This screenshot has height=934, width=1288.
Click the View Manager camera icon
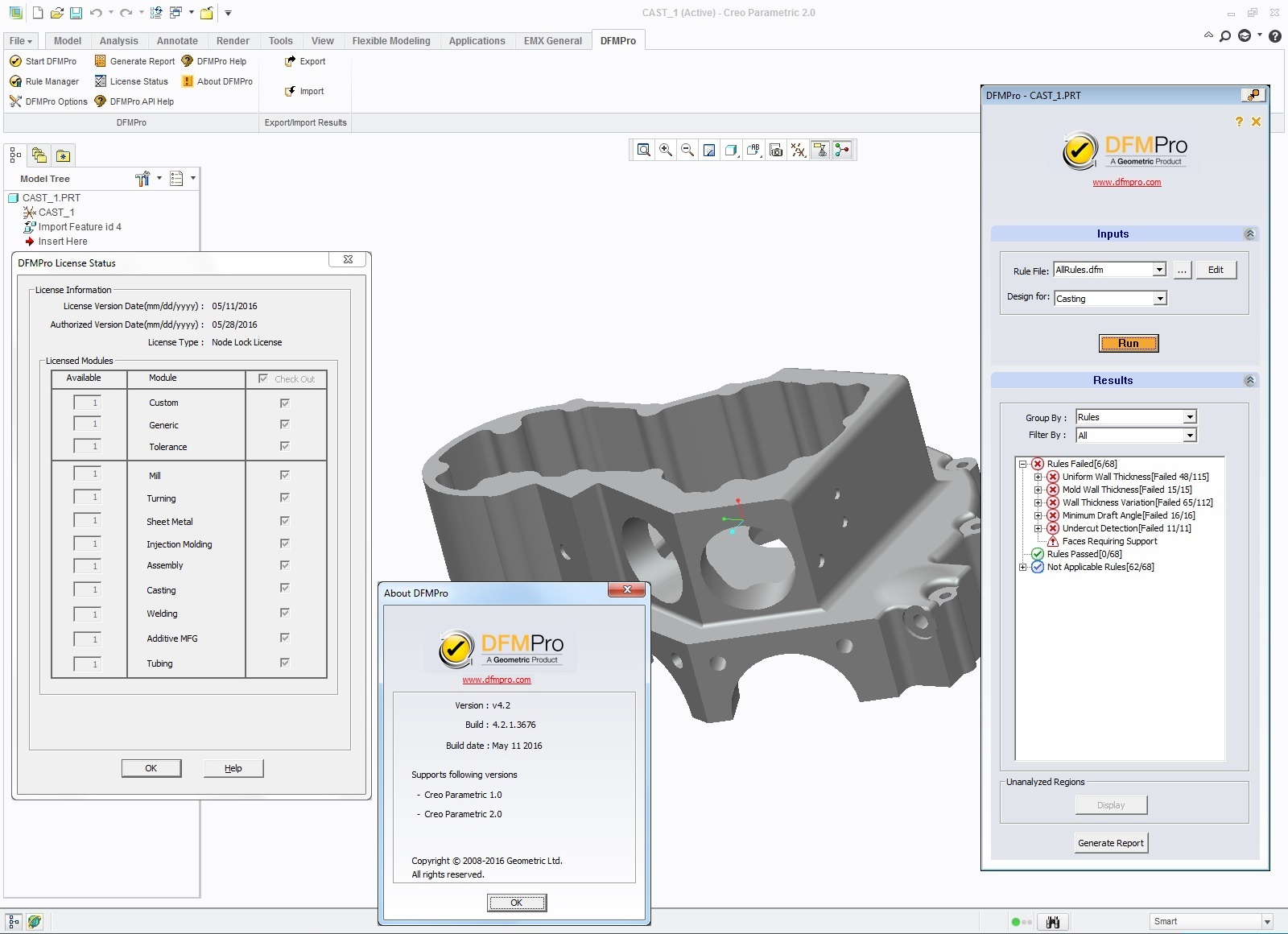776,150
